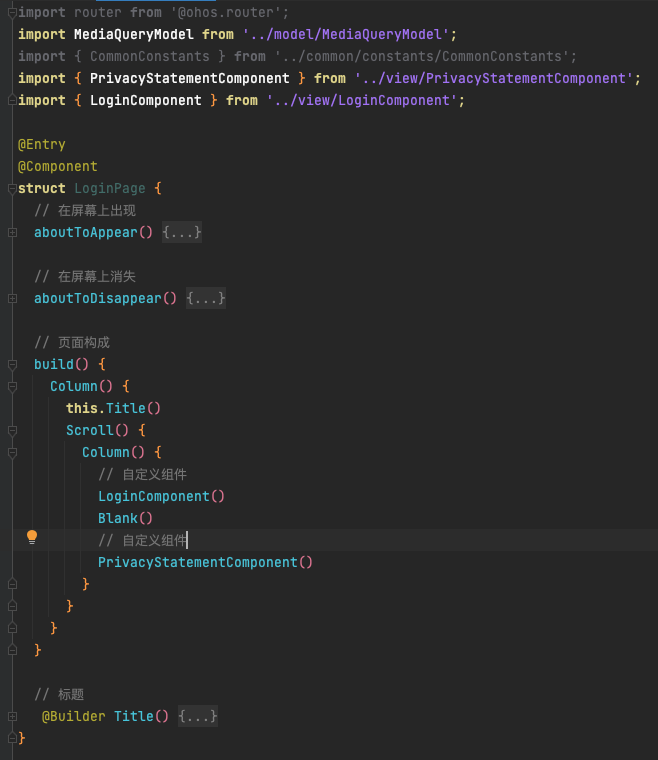Expand the folded aboutToDisappear() body
658x760 pixels.
(13, 299)
